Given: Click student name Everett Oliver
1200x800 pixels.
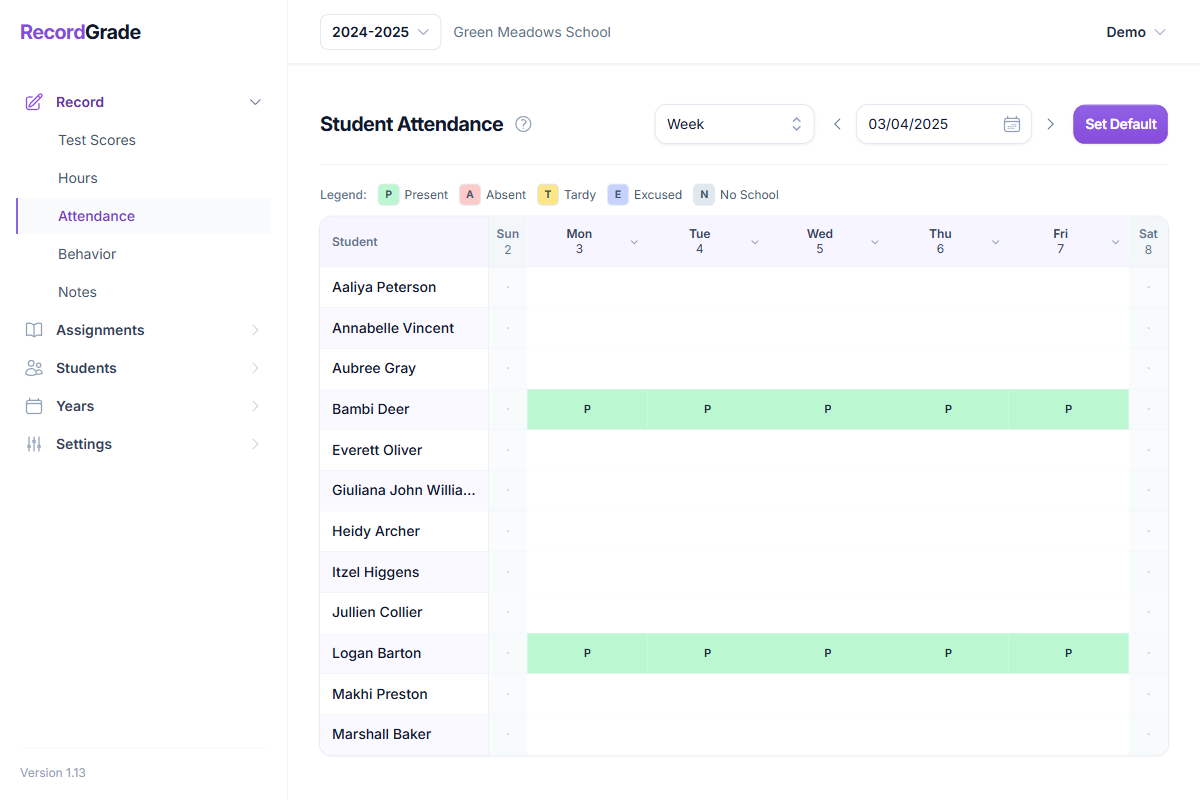Looking at the screenshot, I should (377, 450).
